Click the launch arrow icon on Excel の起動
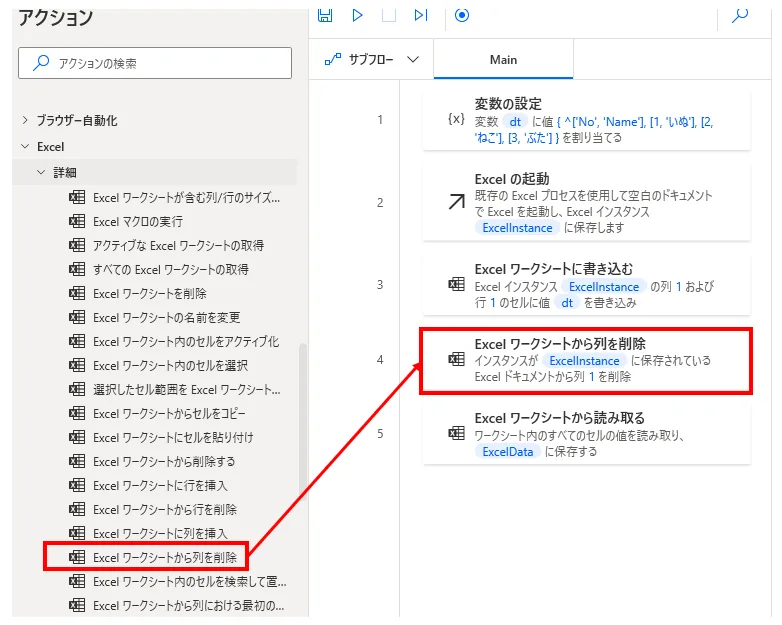This screenshot has height=625, width=782. [x=456, y=202]
